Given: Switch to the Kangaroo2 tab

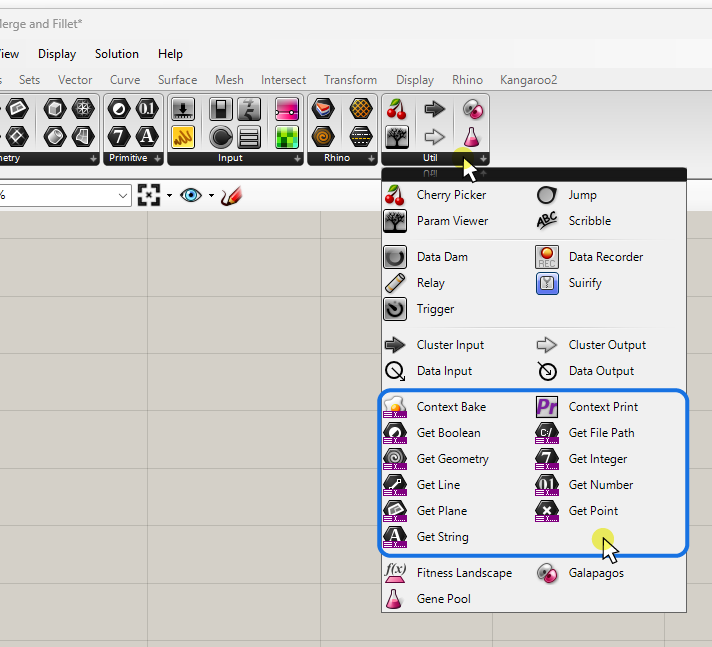Looking at the screenshot, I should [528, 80].
